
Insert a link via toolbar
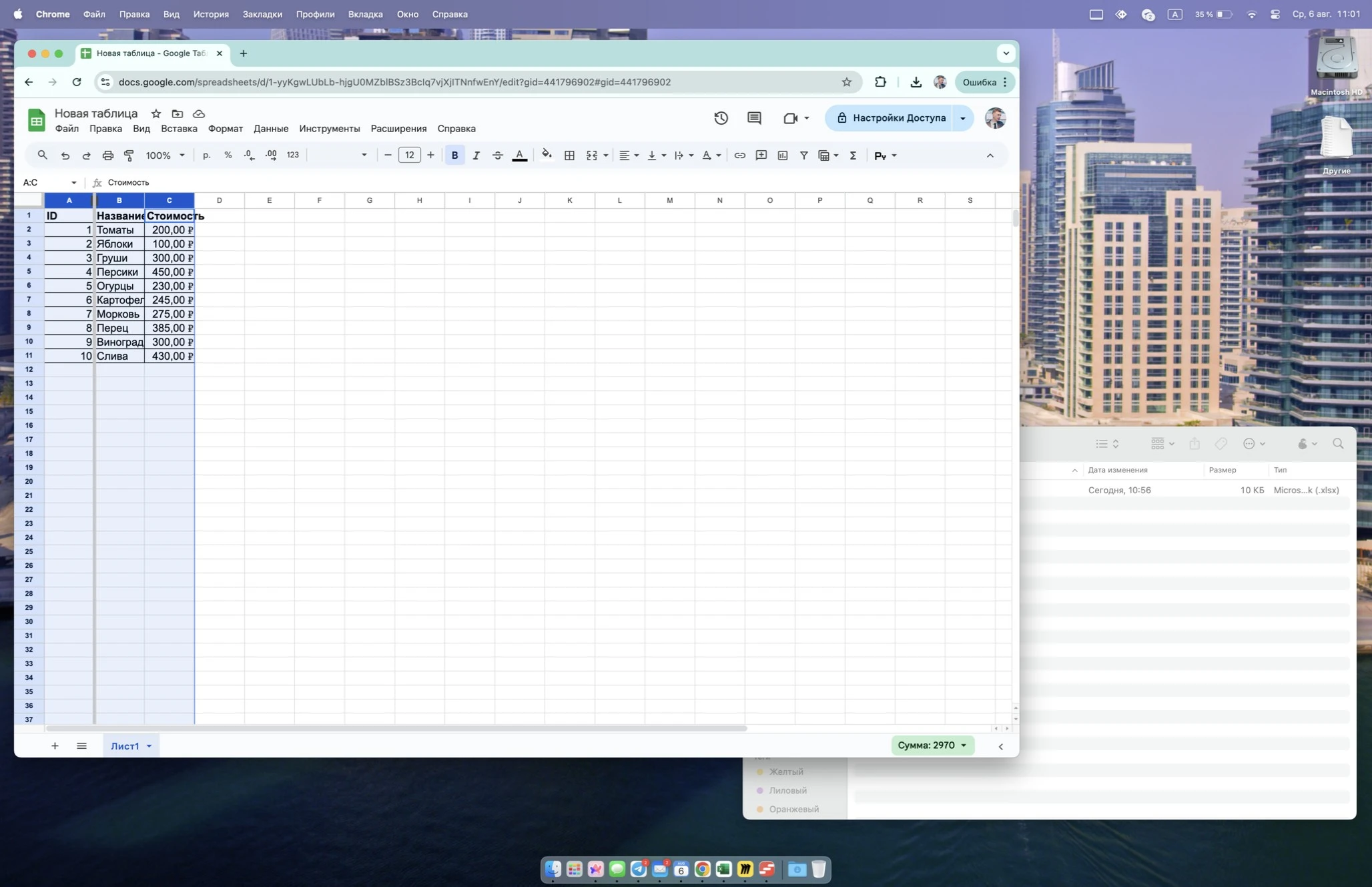coord(739,155)
